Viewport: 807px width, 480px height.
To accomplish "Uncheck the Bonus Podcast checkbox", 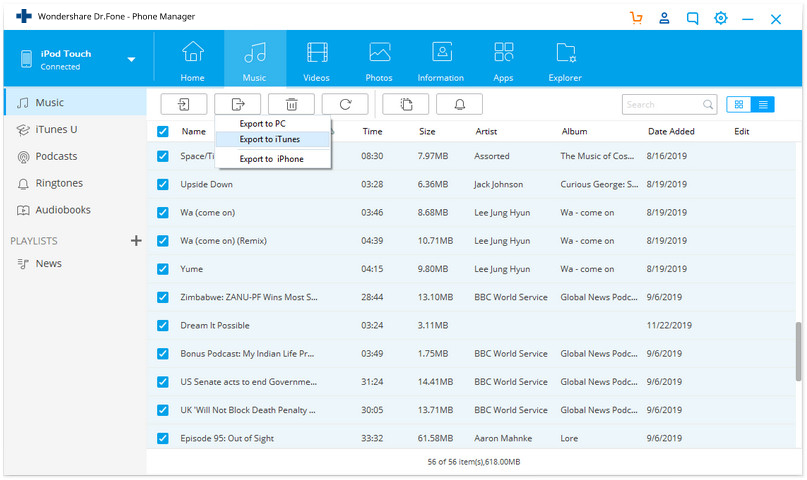I will point(163,354).
